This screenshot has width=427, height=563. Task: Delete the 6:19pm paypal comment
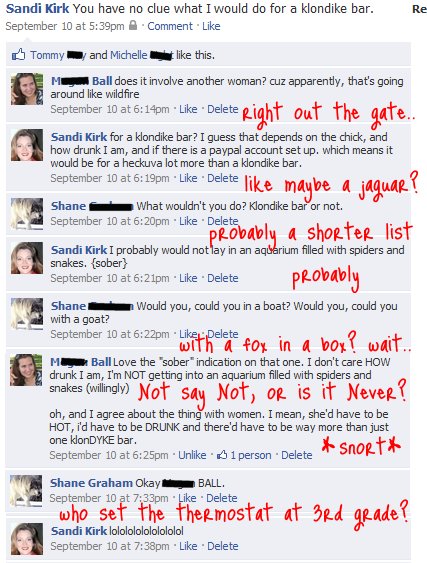click(x=223, y=178)
